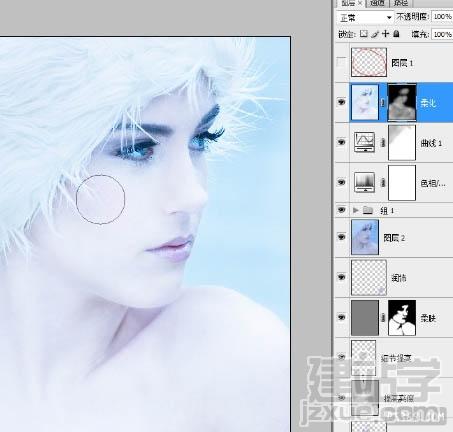
Task: Click the 色相/... layer name
Action: (433, 183)
